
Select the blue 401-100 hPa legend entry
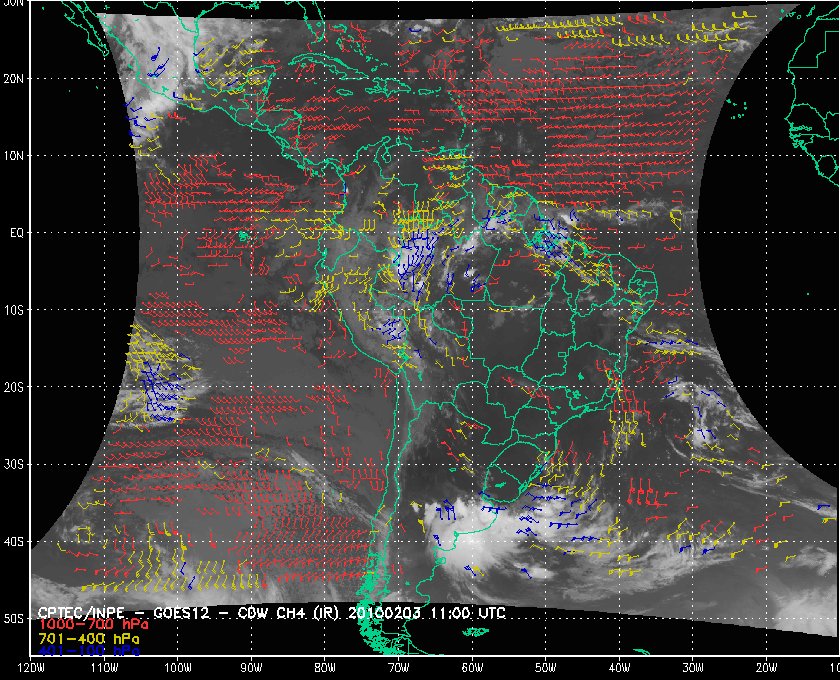(89, 651)
